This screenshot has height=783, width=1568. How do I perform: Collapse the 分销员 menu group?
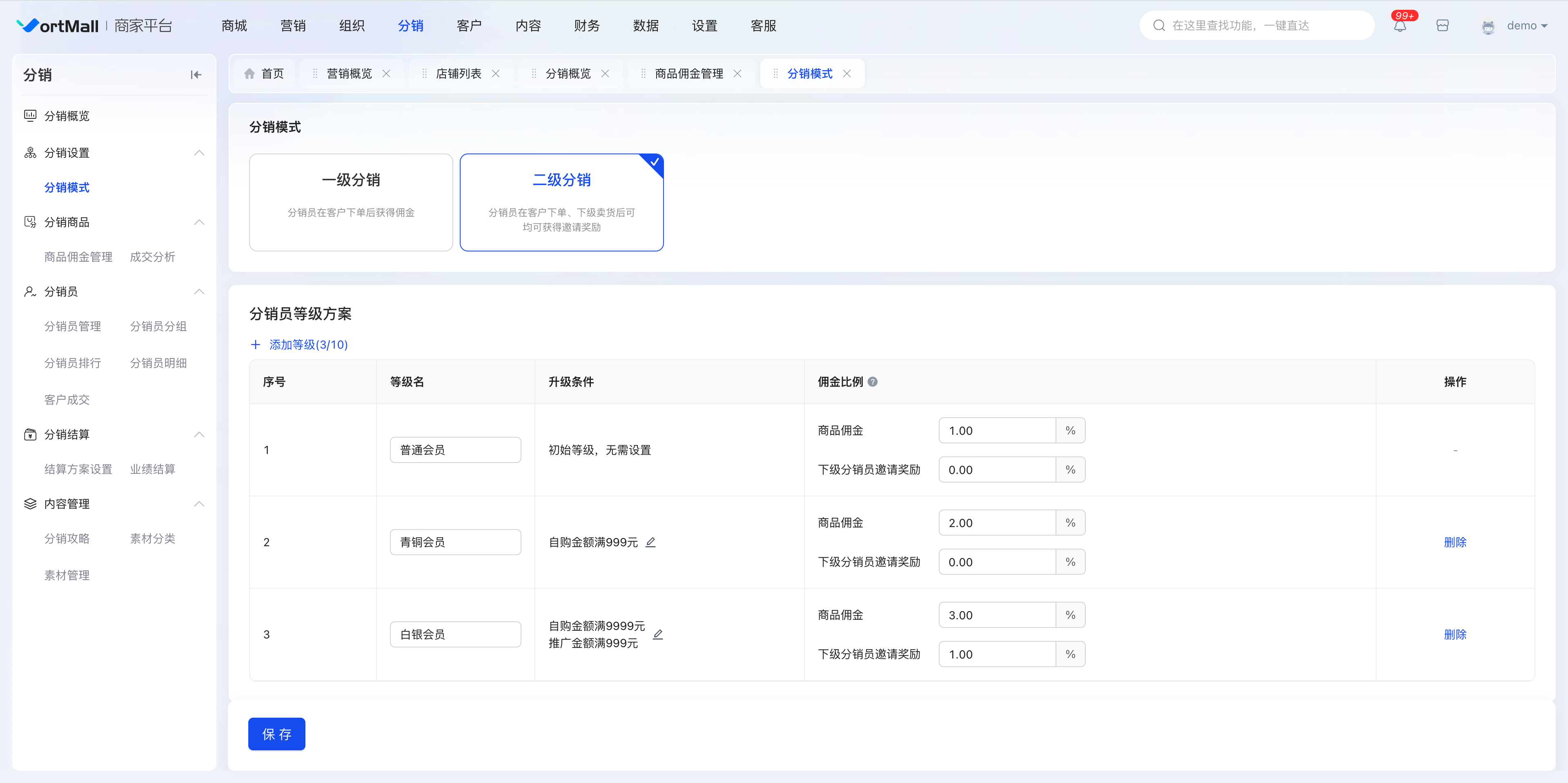click(x=198, y=292)
